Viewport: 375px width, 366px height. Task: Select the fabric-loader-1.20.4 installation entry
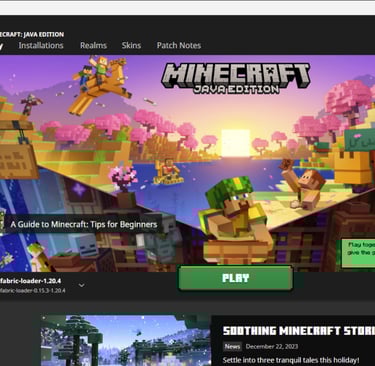pos(33,285)
